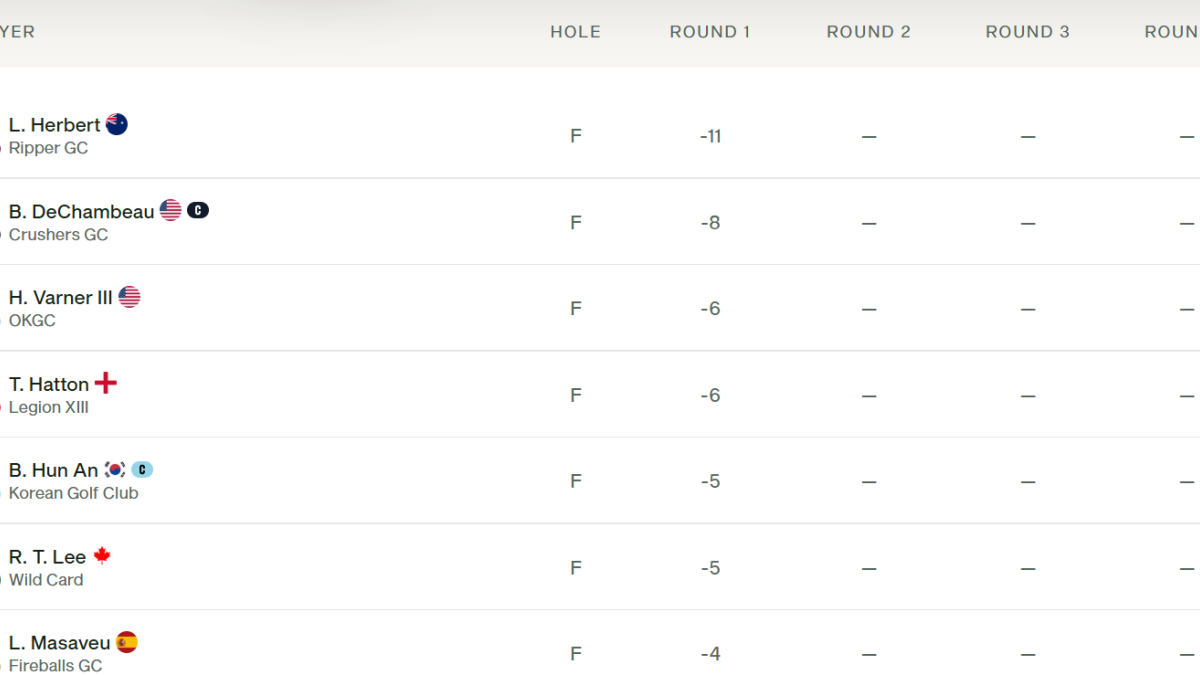Open the Crushers GC team link
The height and width of the screenshot is (675, 1200).
pyautogui.click(x=59, y=235)
